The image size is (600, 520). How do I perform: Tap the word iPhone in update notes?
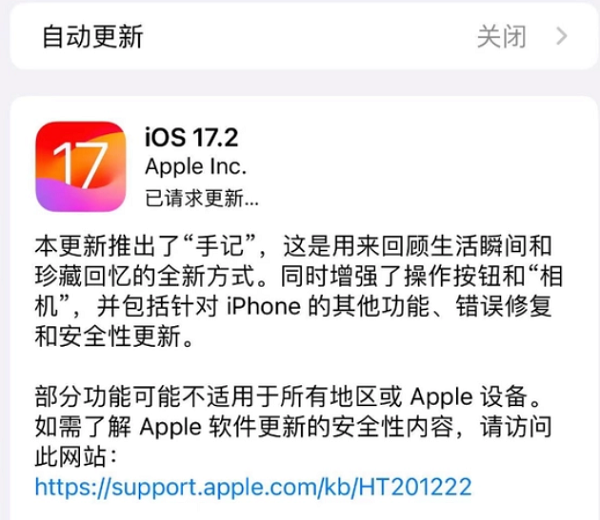[264, 306]
